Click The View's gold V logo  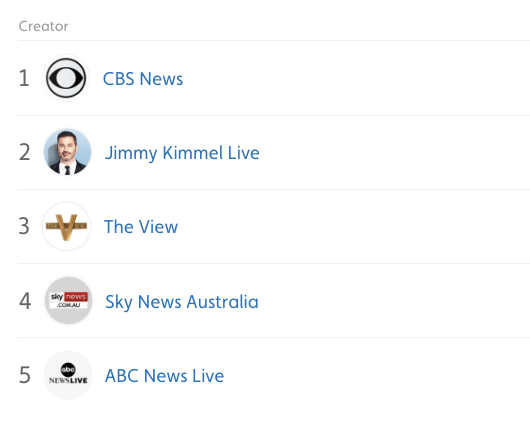coord(66,227)
